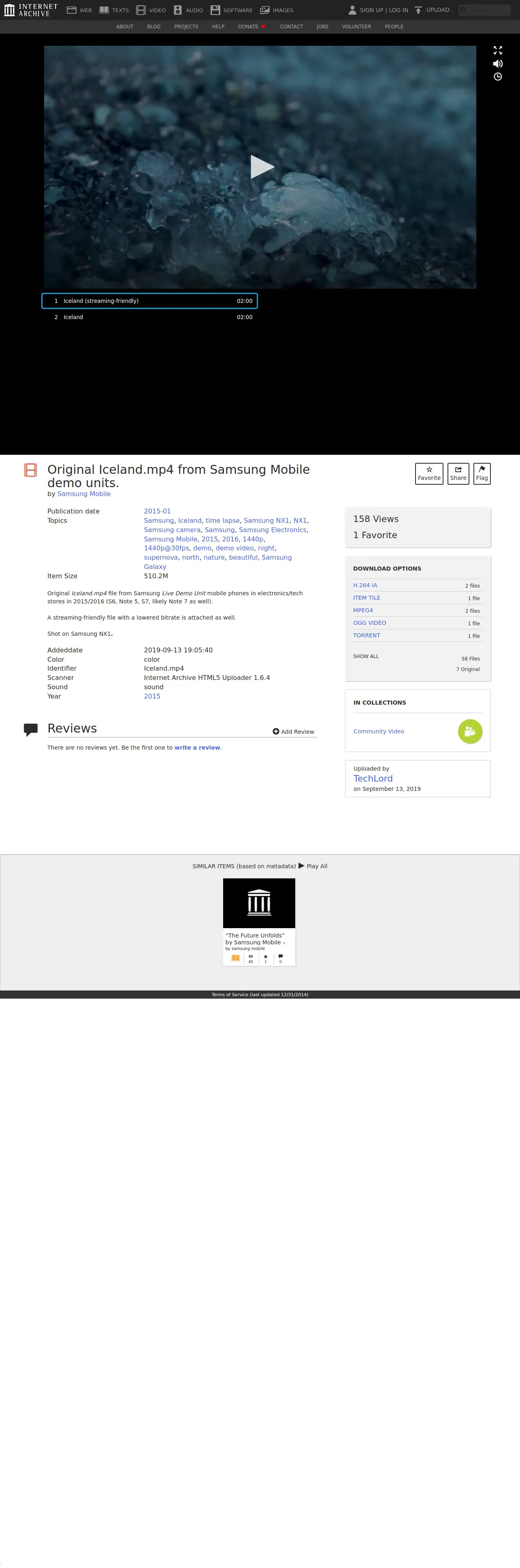Open the Video section icon
Screen dimensions: 520x1568
pos(141,11)
